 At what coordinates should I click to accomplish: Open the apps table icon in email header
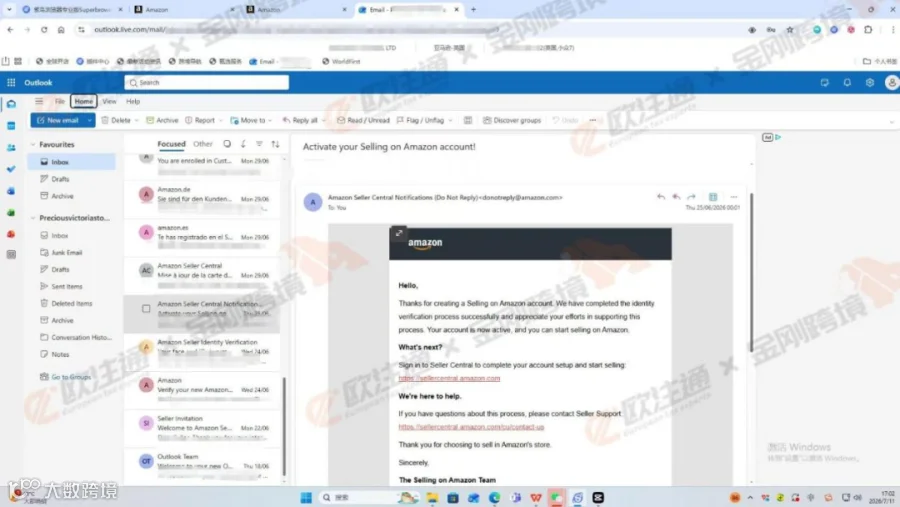click(x=713, y=197)
